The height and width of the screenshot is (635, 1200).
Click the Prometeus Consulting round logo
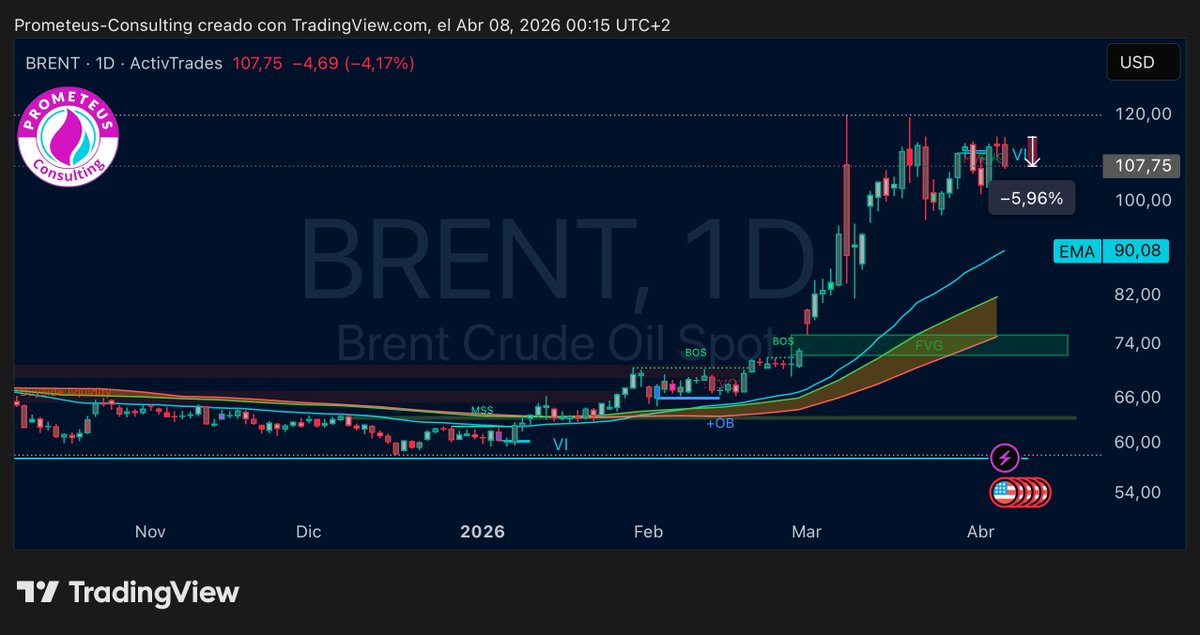69,138
